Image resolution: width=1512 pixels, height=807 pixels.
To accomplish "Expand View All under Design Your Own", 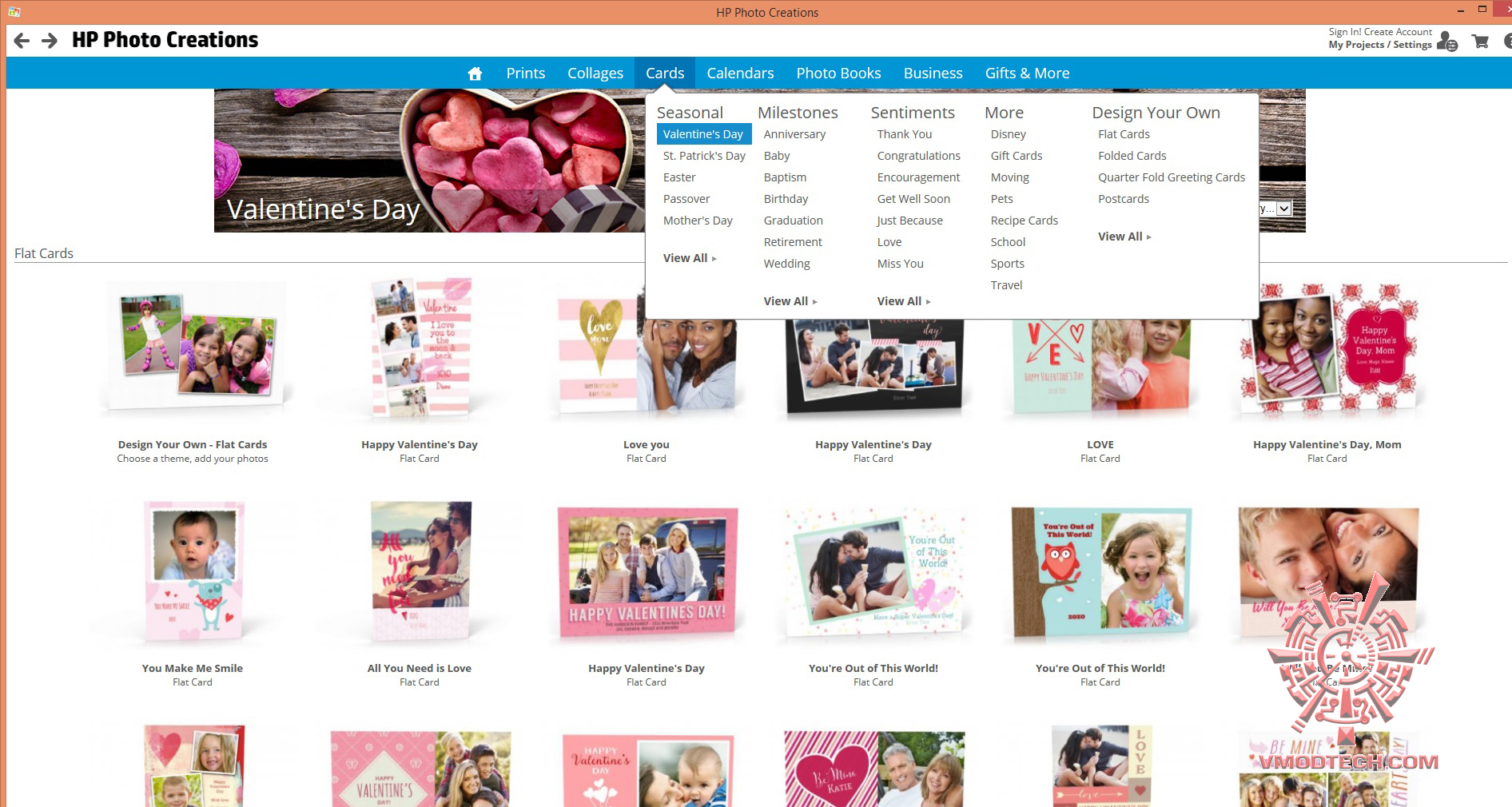I will tap(1124, 237).
